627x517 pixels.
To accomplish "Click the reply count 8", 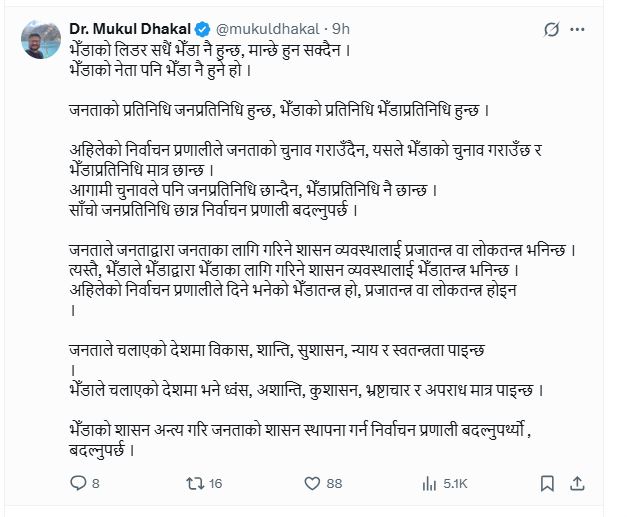I will coord(95,485).
